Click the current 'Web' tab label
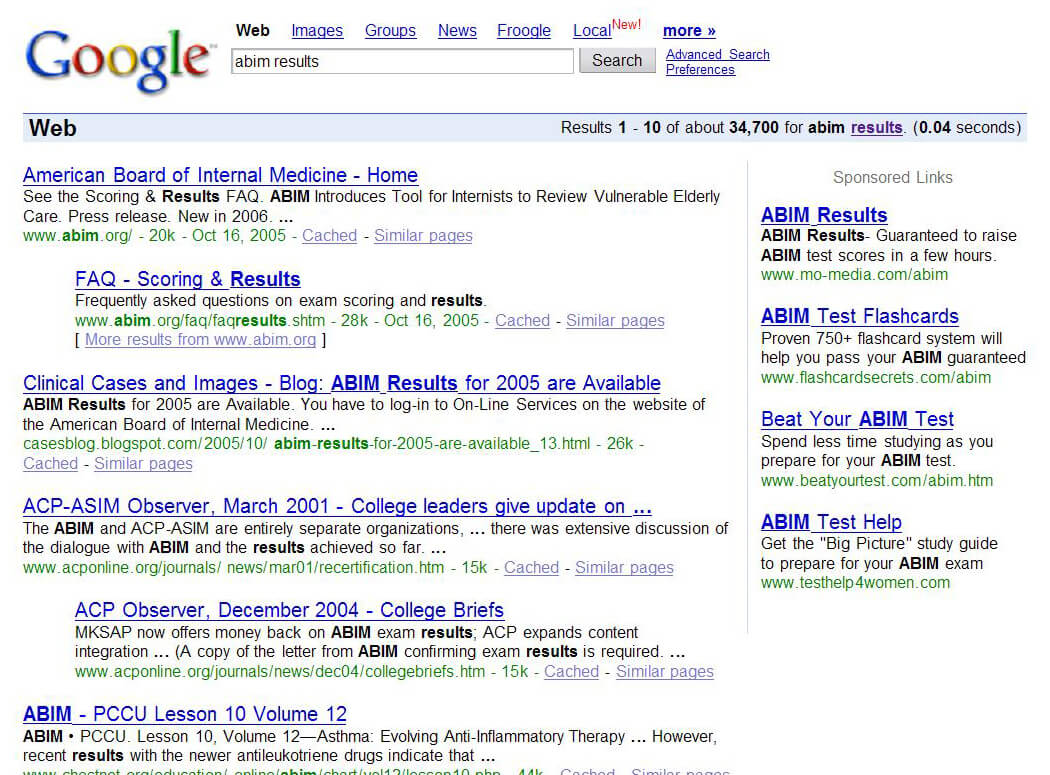Image resolution: width=1050 pixels, height=775 pixels. 252,31
